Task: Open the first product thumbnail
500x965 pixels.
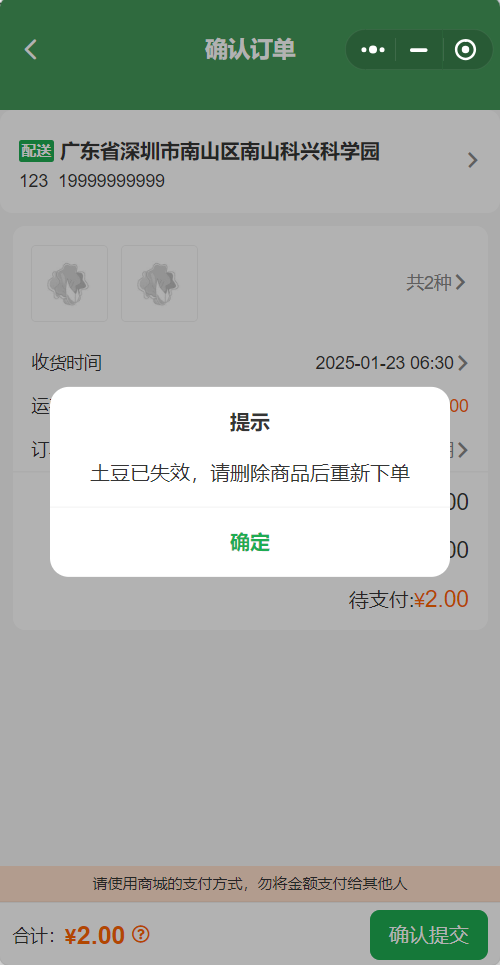Action: pos(70,283)
